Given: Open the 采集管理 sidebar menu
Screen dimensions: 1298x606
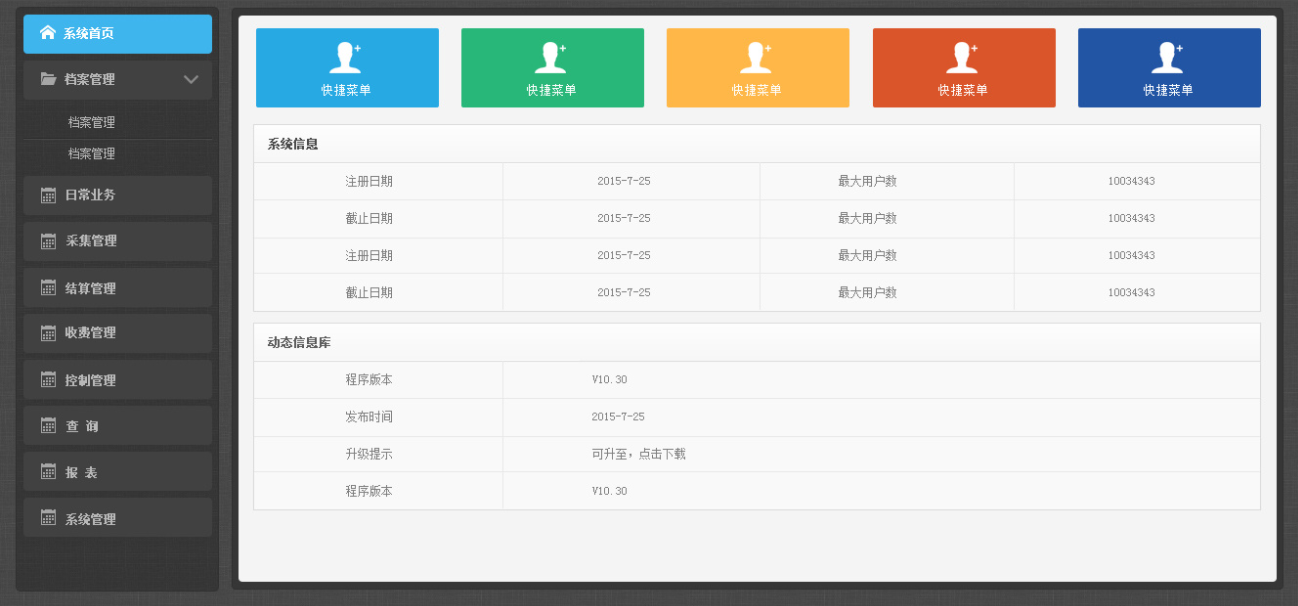Looking at the screenshot, I should pos(118,241).
